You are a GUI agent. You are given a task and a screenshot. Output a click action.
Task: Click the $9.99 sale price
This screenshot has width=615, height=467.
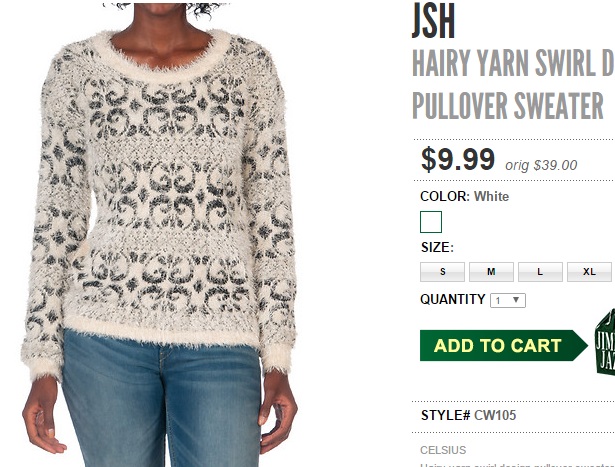(x=458, y=159)
